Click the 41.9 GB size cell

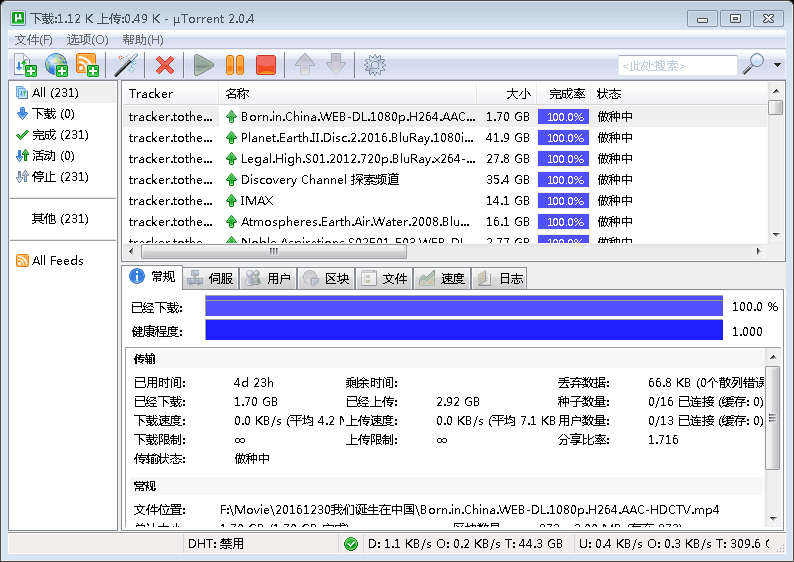507,138
